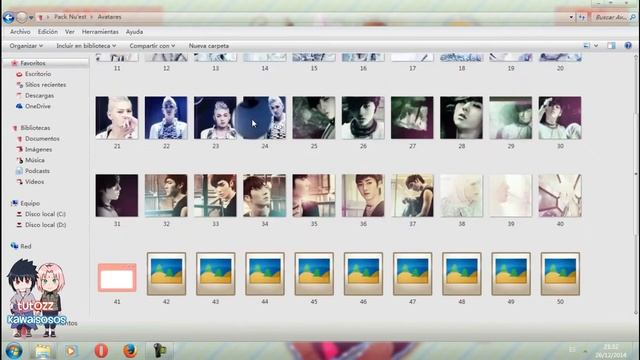The image size is (640, 360).
Task: Open help with the question mark icon
Action: coord(628,46)
